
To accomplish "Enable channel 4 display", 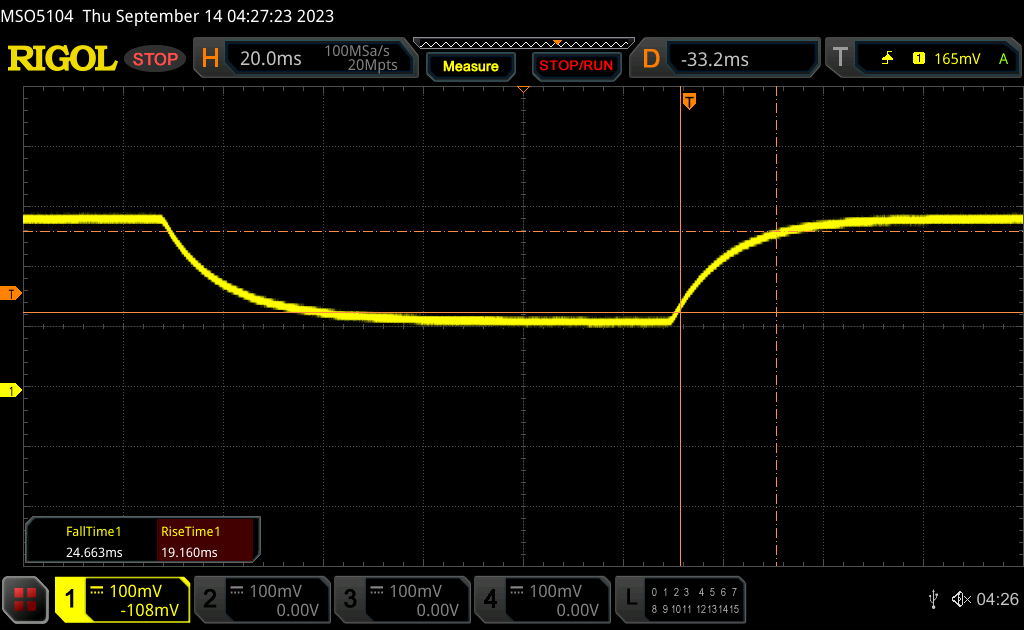I will 540,599.
